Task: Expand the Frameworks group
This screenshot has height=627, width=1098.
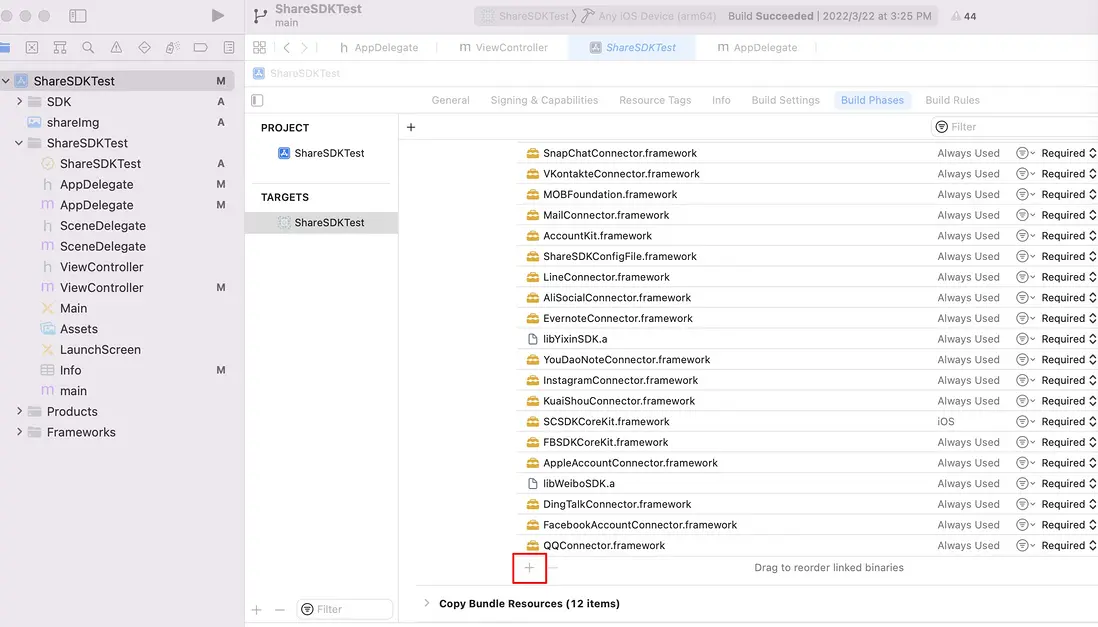Action: click(x=20, y=432)
